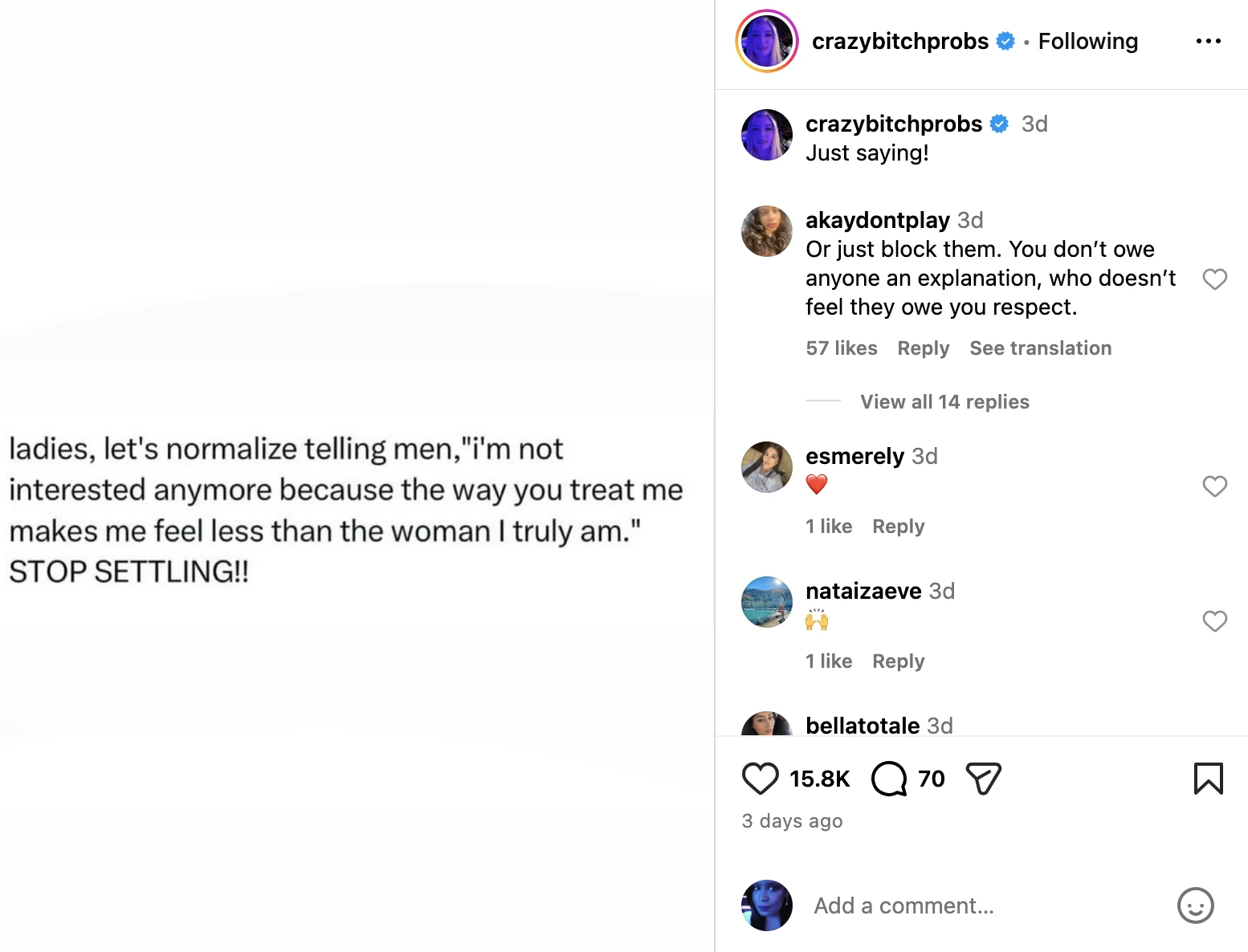Reply to akaydontplay's comment
Image resolution: width=1248 pixels, height=952 pixels.
(x=923, y=348)
